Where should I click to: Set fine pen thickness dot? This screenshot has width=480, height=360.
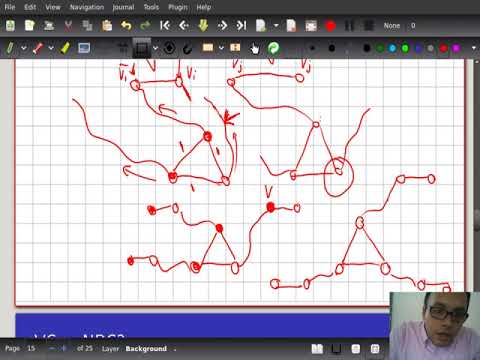pyautogui.click(x=312, y=48)
